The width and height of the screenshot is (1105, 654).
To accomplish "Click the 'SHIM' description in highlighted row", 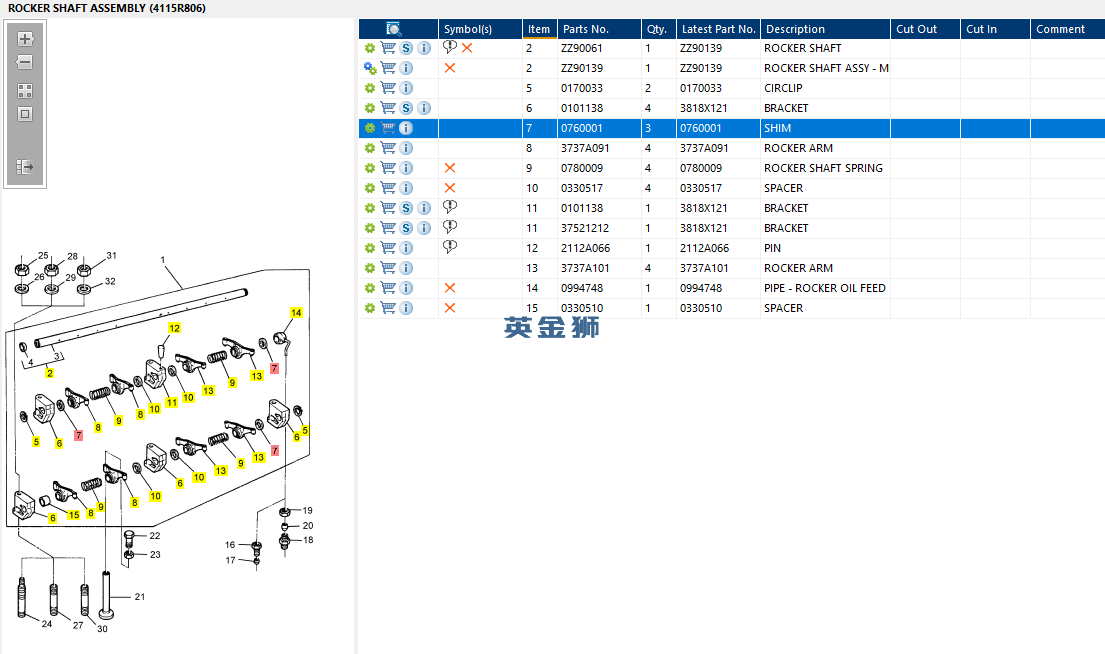I will click(777, 128).
